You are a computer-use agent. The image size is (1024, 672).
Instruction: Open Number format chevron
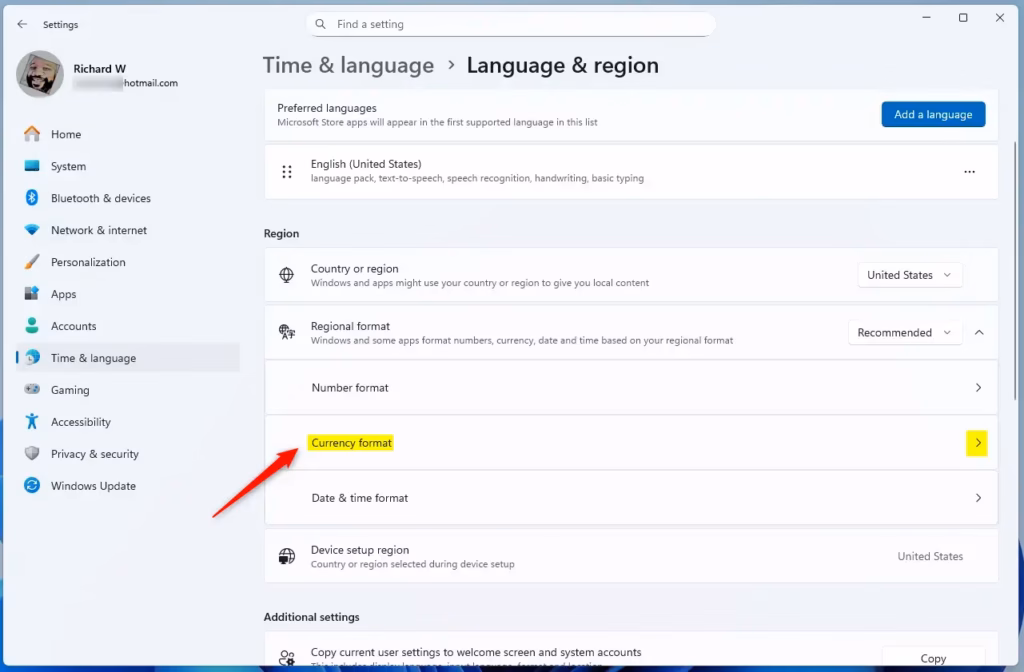pos(978,388)
